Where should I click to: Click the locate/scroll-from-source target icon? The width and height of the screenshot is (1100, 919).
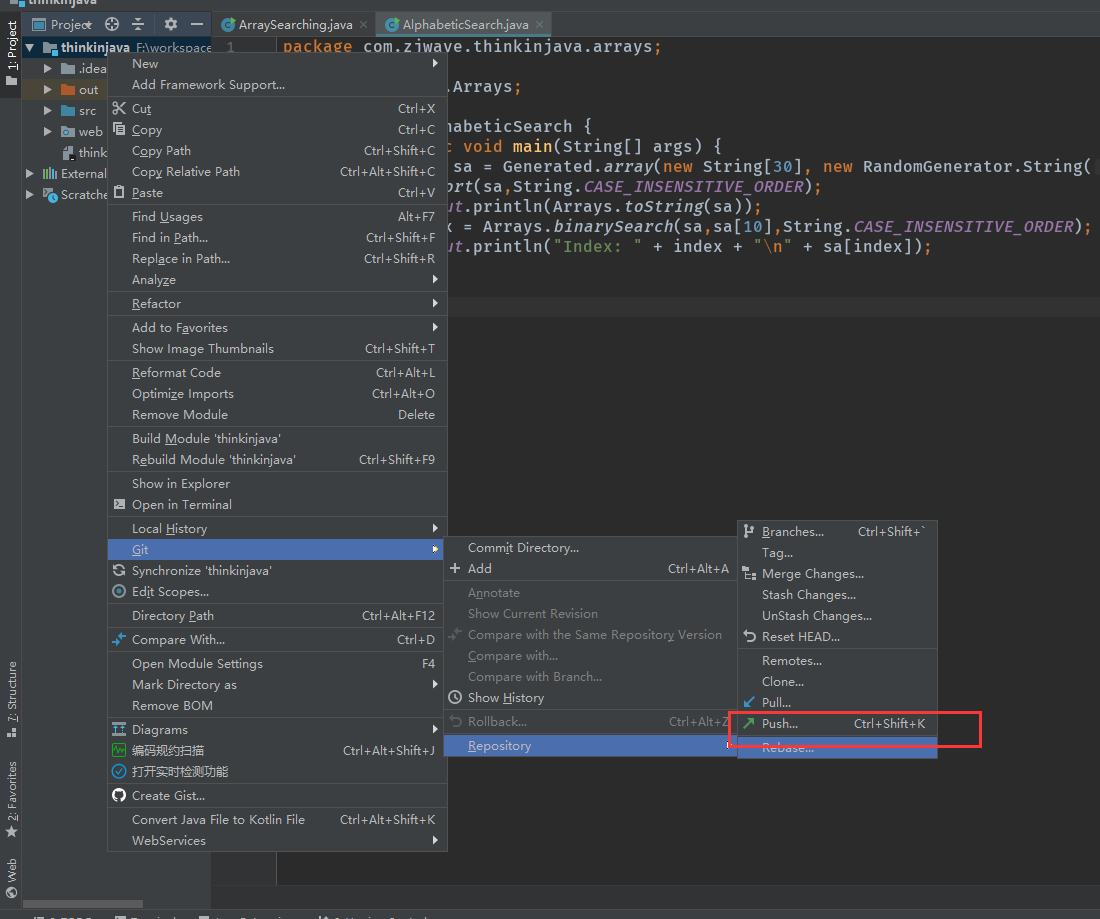[x=112, y=24]
